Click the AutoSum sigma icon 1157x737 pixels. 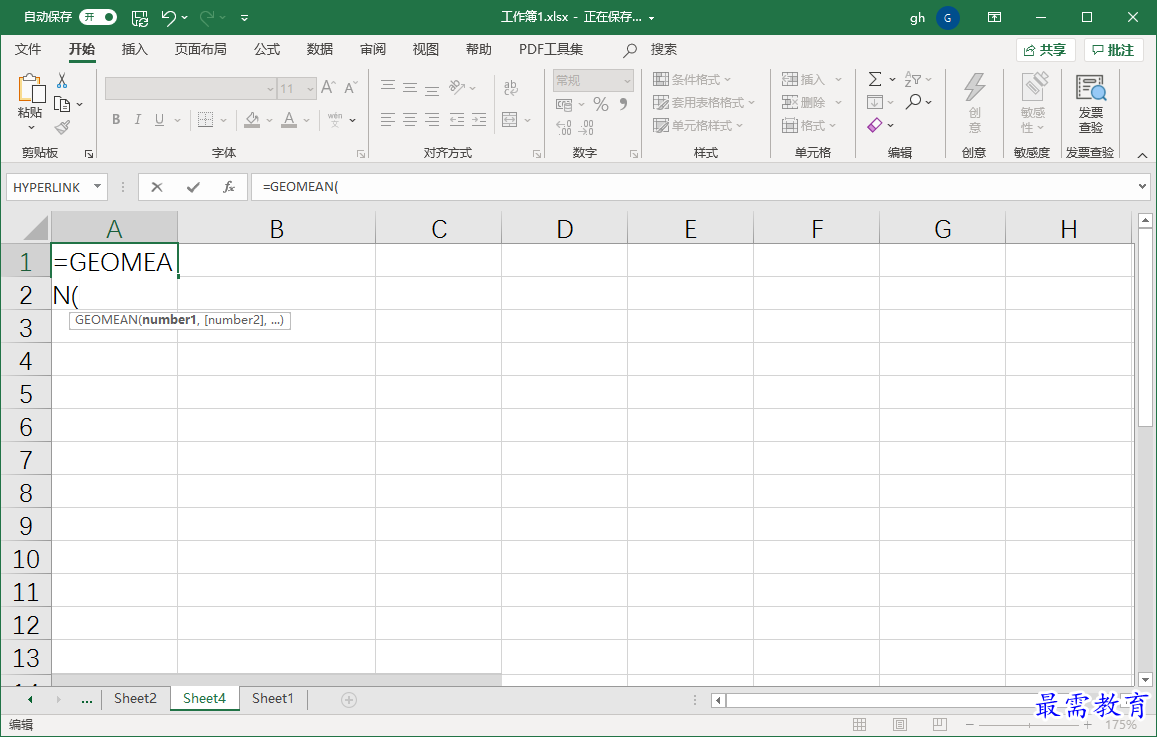(875, 80)
